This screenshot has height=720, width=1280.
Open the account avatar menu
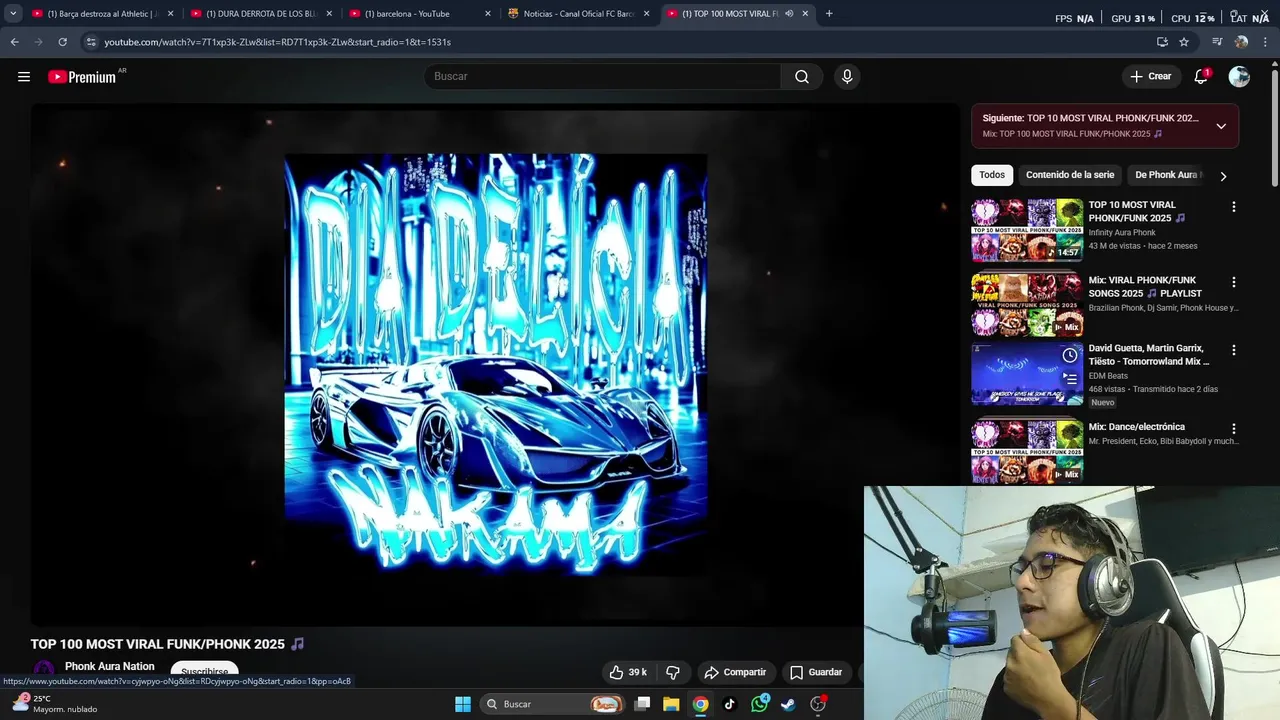click(x=1239, y=77)
